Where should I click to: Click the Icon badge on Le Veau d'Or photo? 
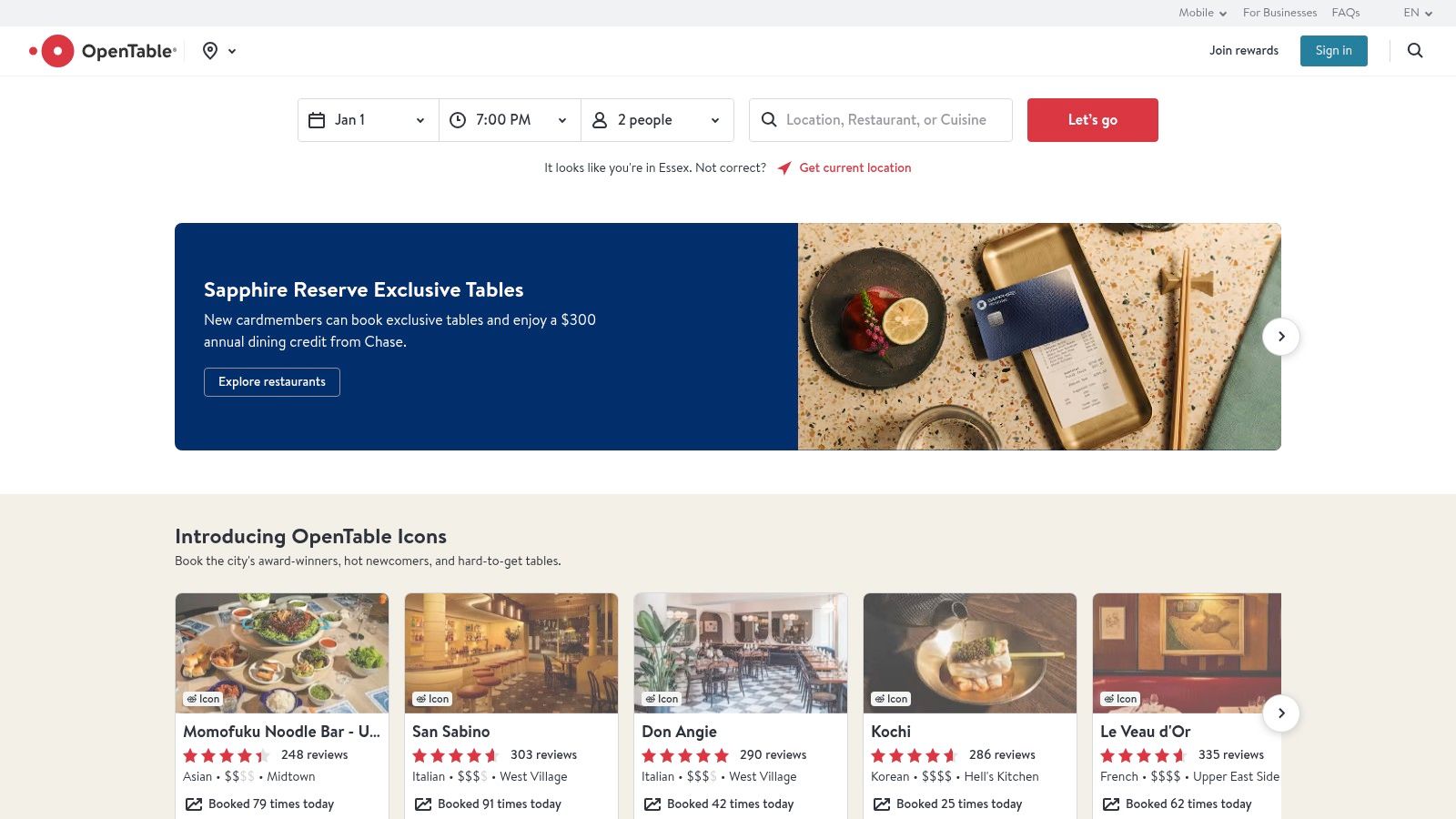pos(1120,699)
